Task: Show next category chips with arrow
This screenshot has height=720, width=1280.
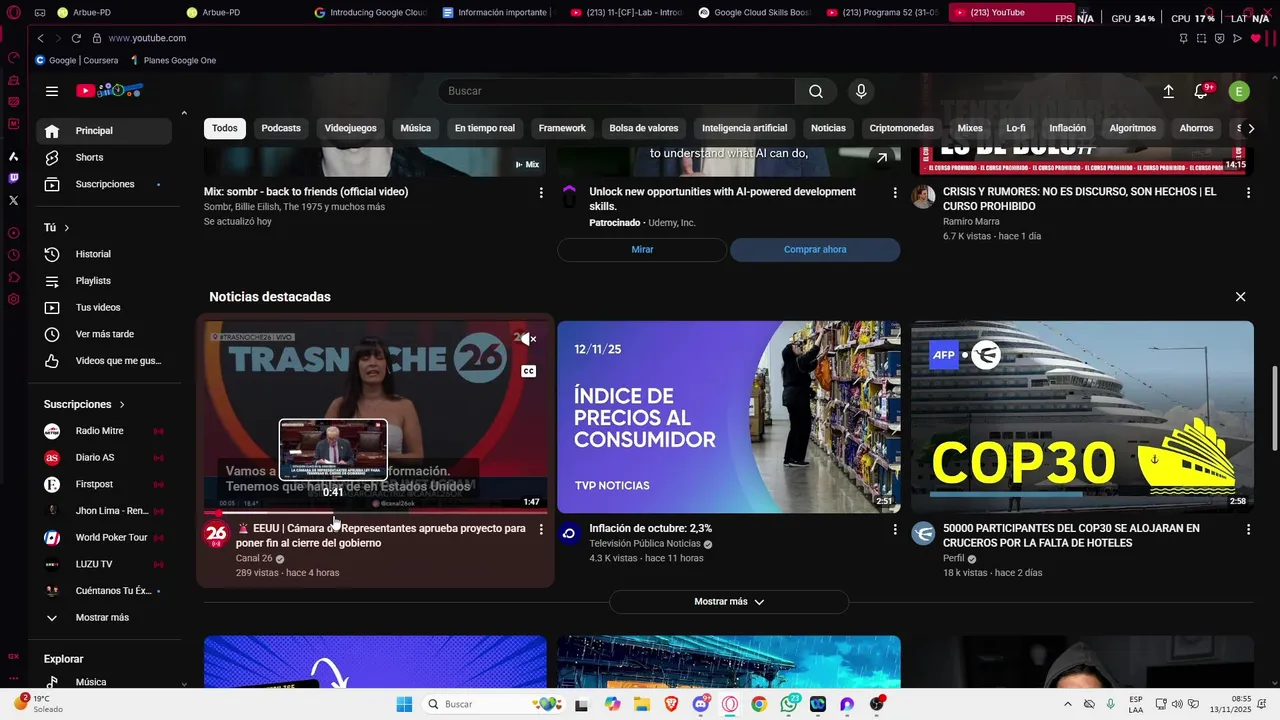Action: coord(1250,128)
